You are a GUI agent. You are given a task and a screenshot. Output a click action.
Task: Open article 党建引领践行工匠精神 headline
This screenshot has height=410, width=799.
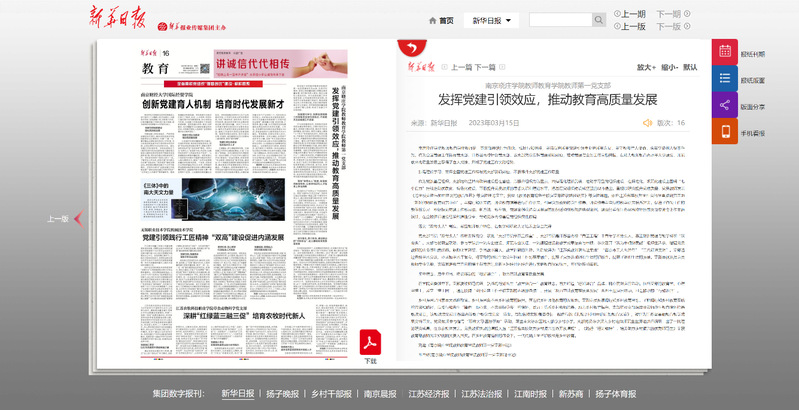(212, 237)
